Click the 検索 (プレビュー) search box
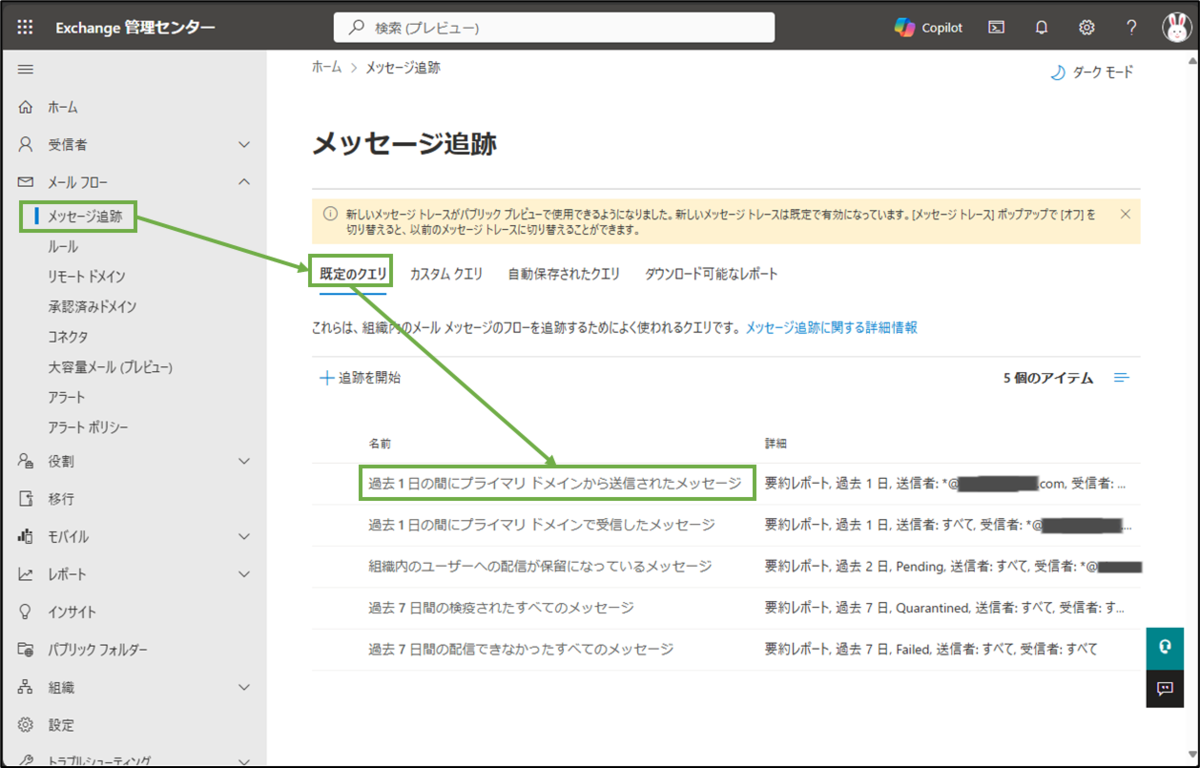The image size is (1200, 768). (x=554, y=28)
